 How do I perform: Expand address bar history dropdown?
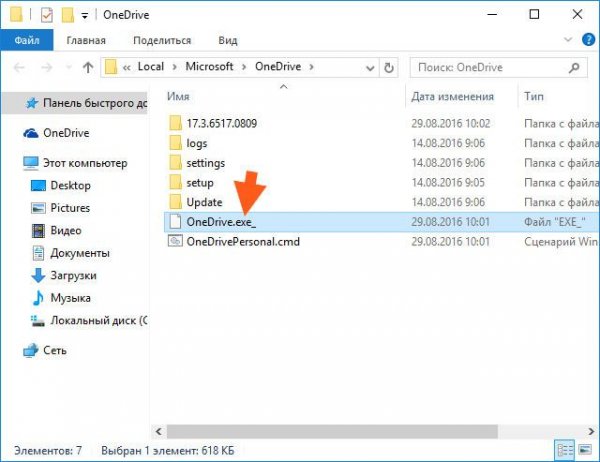pyautogui.click(x=370, y=68)
